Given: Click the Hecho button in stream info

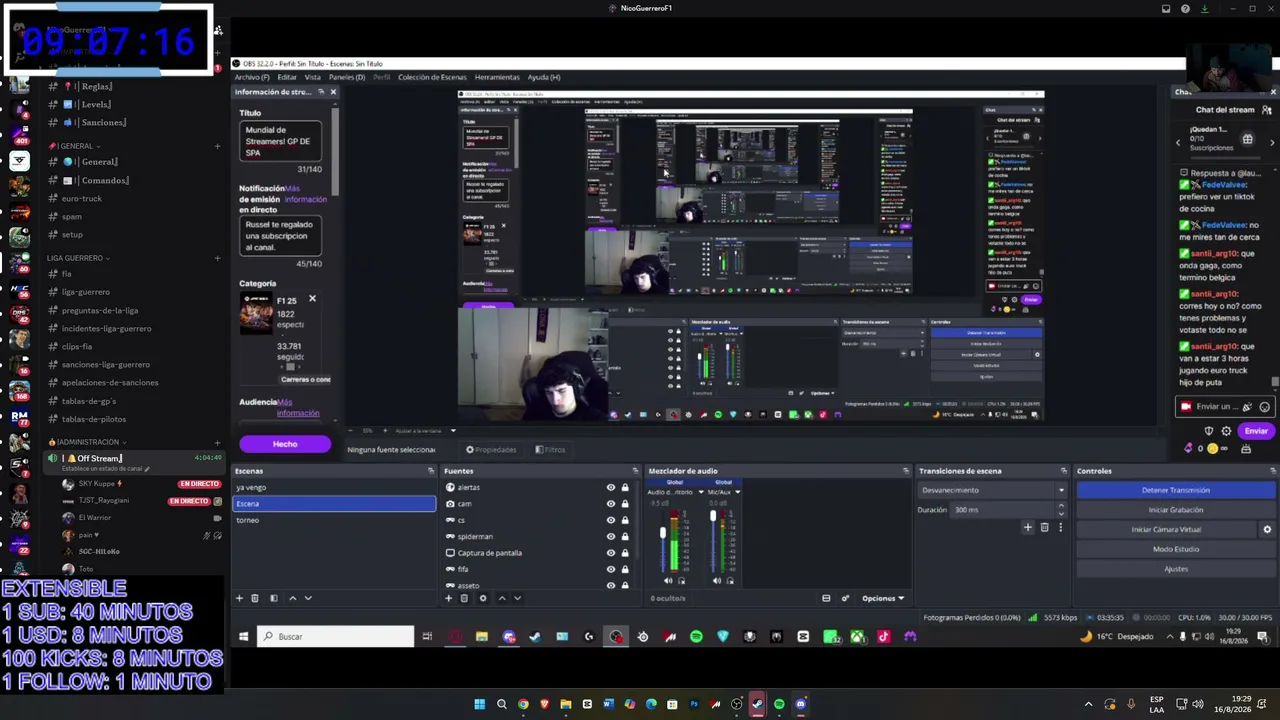Looking at the screenshot, I should point(285,444).
